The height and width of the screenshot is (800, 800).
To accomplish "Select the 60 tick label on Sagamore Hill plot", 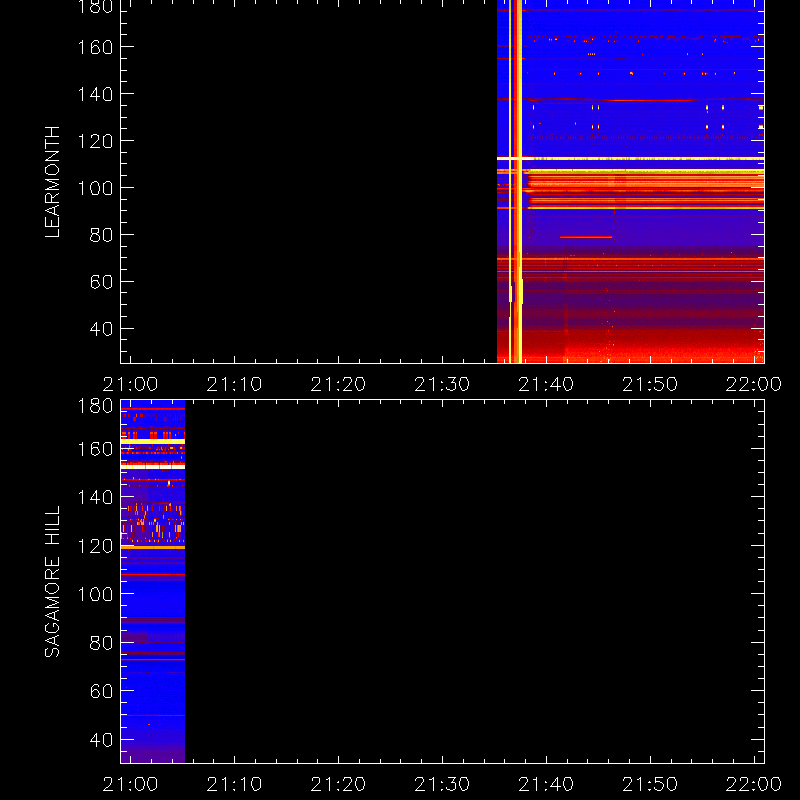I will (101, 691).
